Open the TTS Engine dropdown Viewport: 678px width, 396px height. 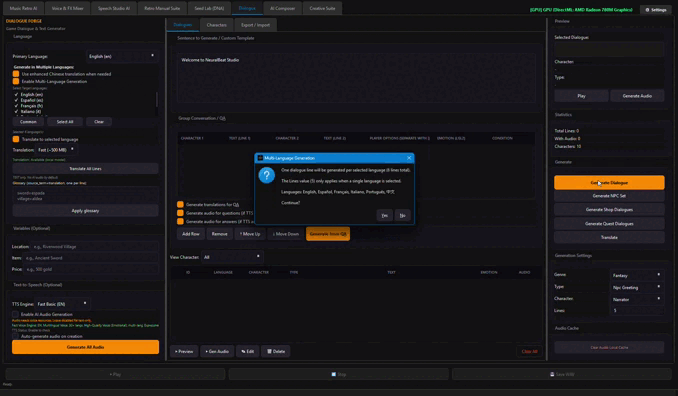tap(62, 304)
